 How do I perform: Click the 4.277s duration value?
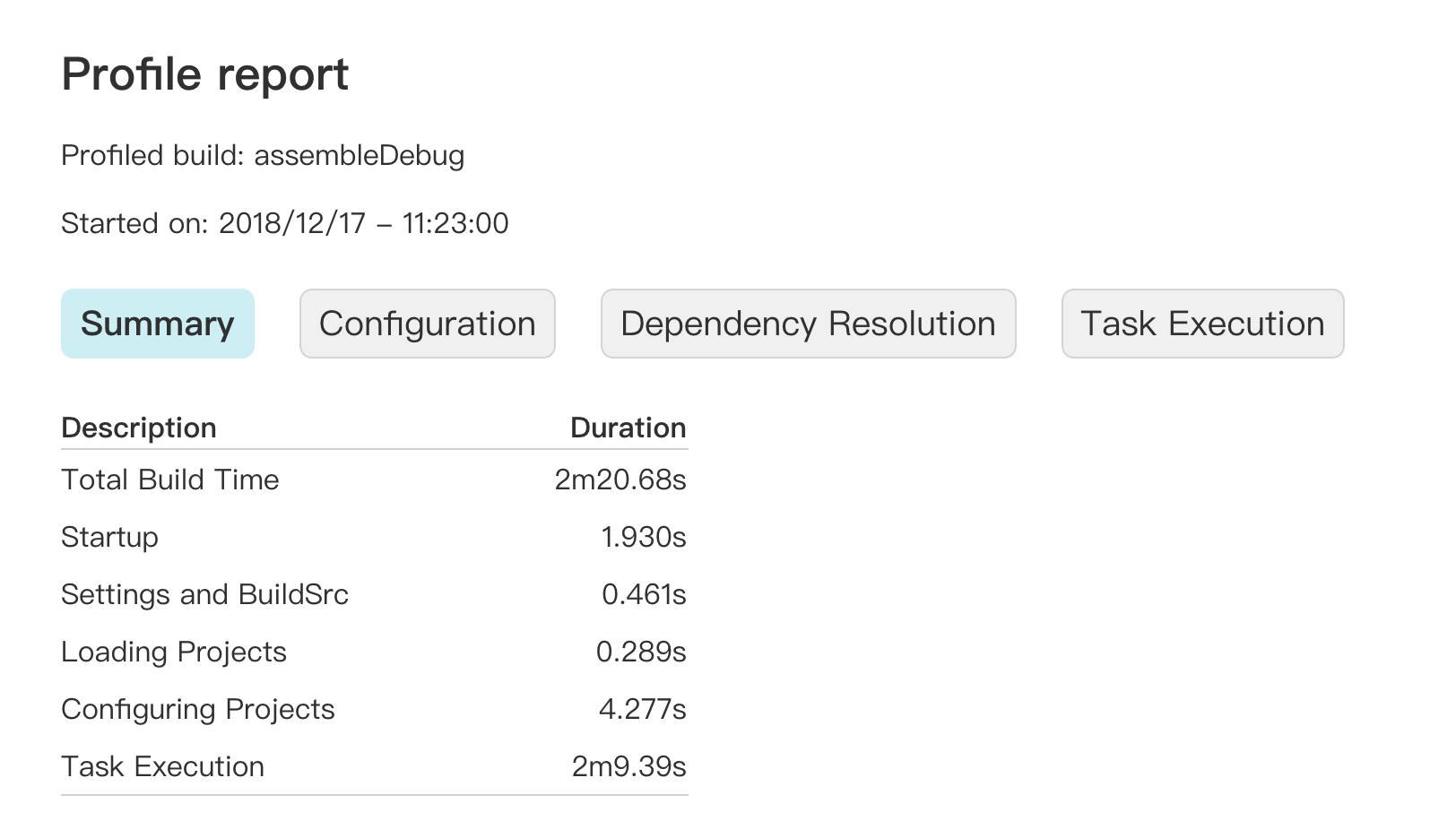click(643, 709)
